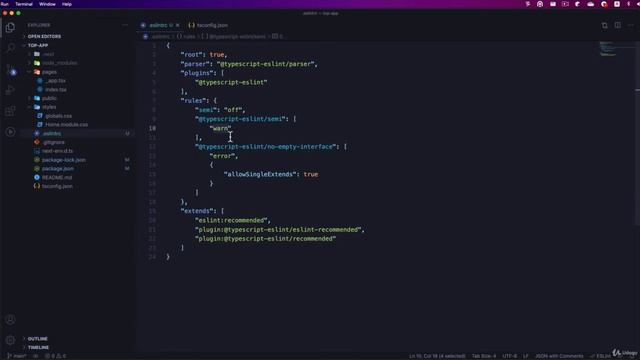Click the errors and warnings count in status bar
The height and width of the screenshot is (360, 640).
[56, 356]
